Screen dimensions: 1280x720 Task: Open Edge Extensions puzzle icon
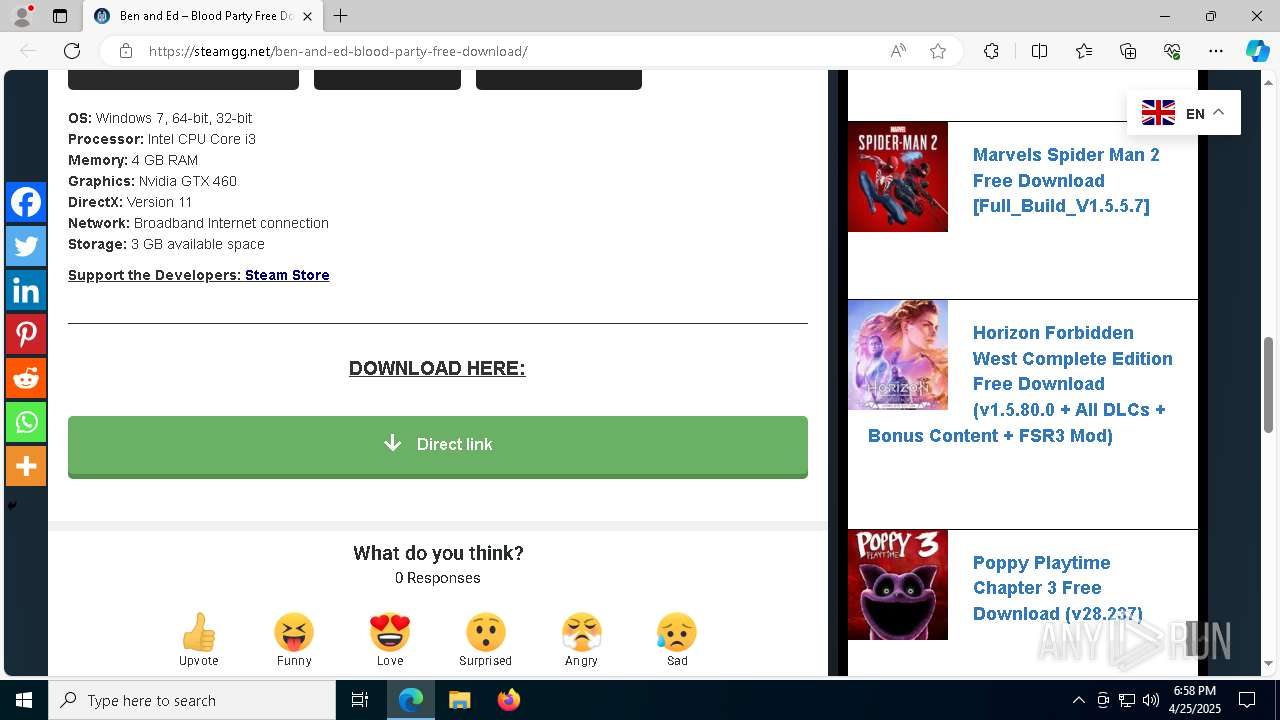[x=991, y=51]
